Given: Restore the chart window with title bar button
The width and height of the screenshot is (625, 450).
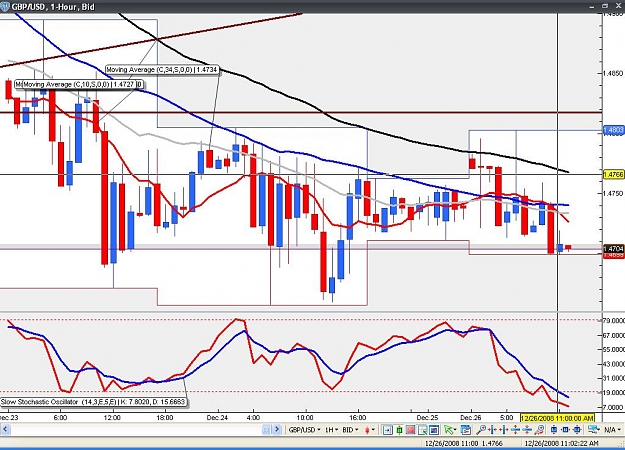Looking at the screenshot, I should tap(605, 6).
